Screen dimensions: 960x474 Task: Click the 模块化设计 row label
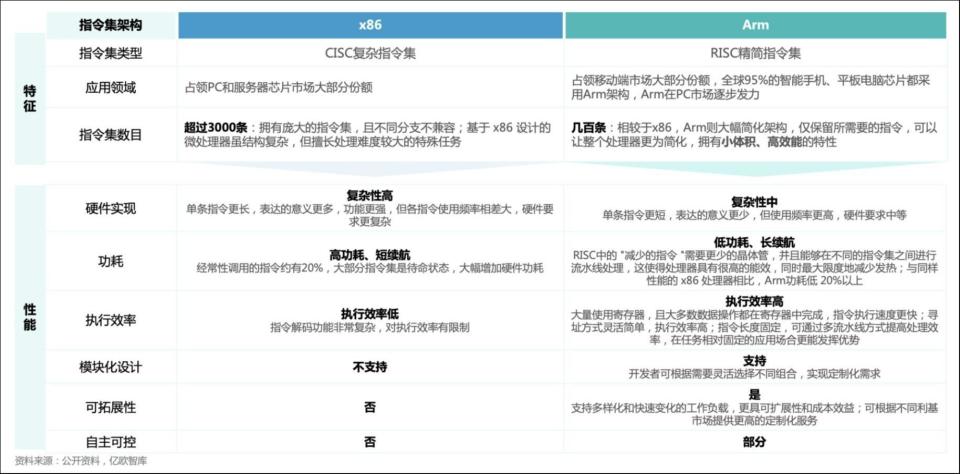tap(110, 367)
